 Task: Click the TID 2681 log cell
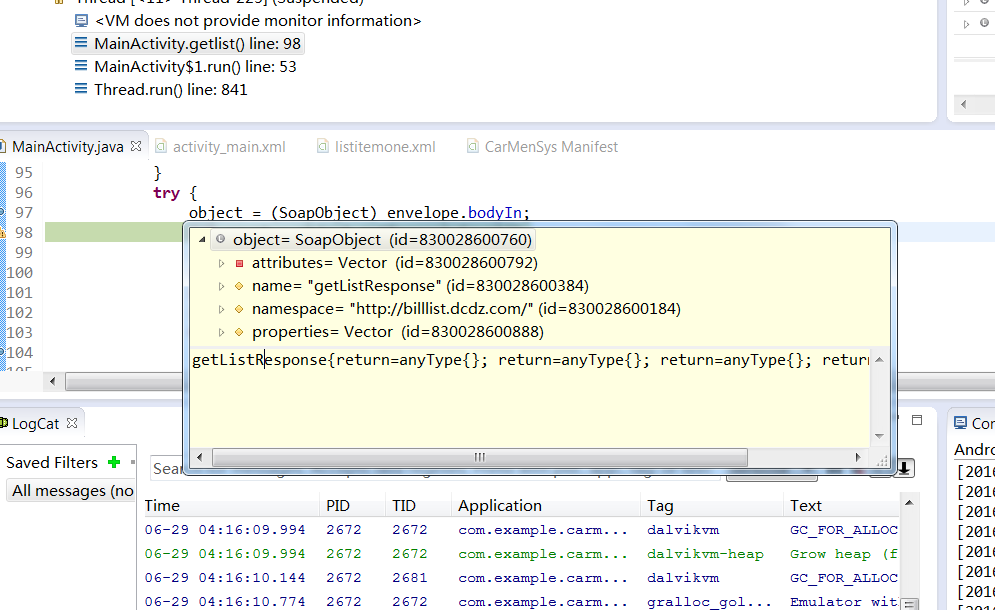click(409, 578)
